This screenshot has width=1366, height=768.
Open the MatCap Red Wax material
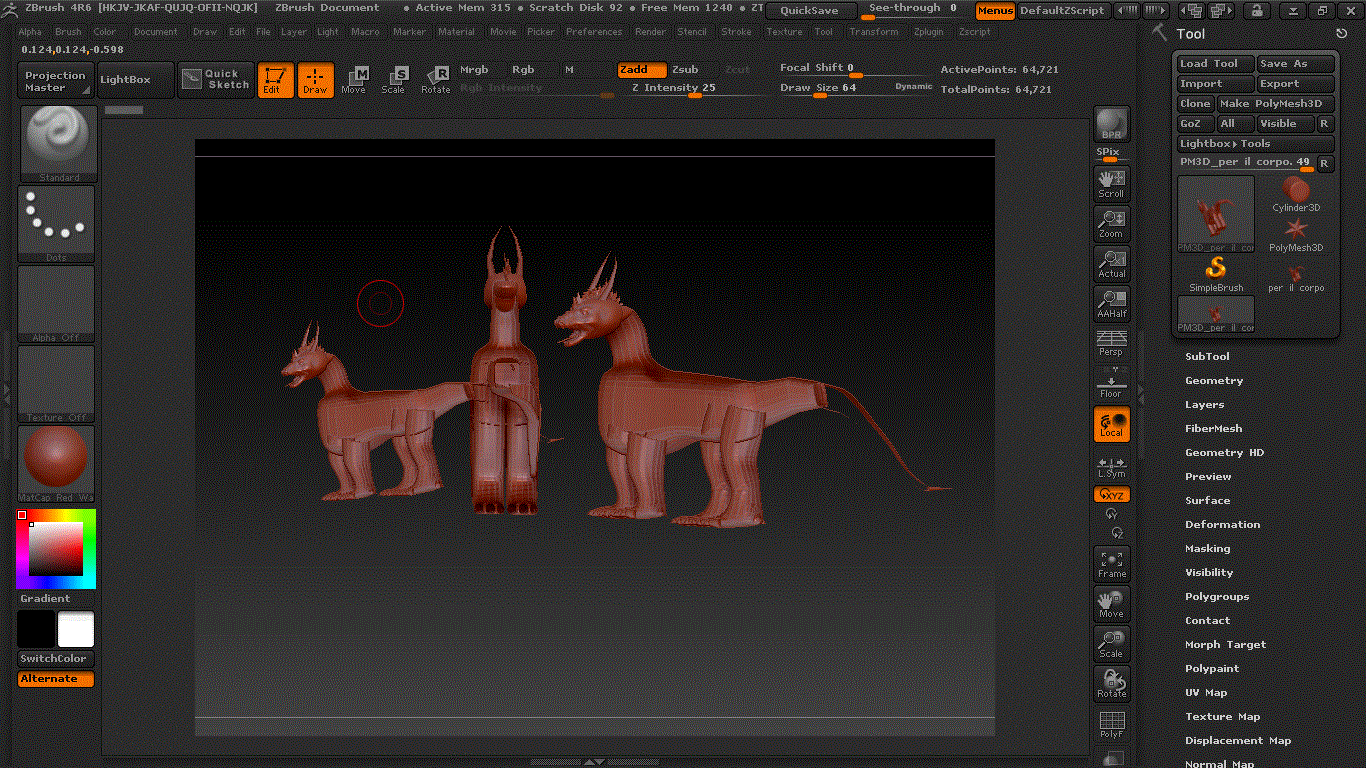tap(57, 464)
